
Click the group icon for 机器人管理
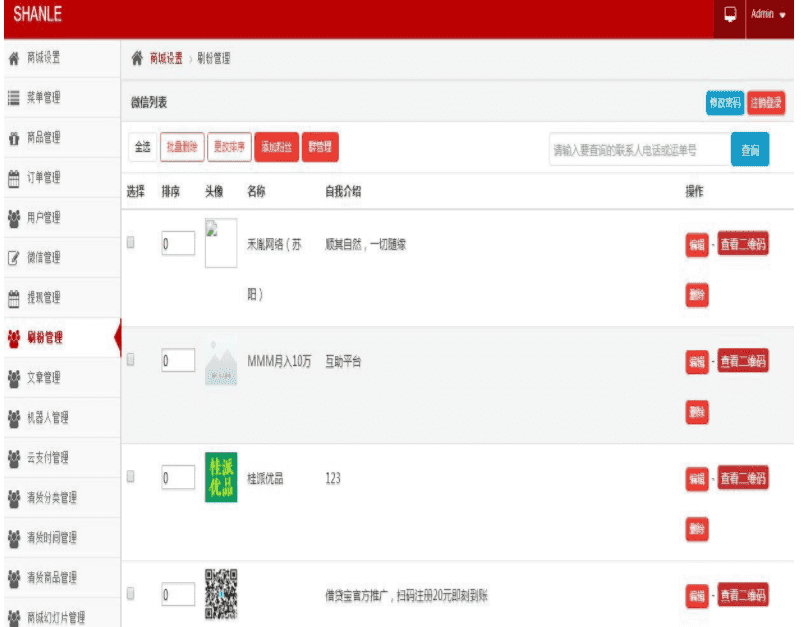coord(14,418)
